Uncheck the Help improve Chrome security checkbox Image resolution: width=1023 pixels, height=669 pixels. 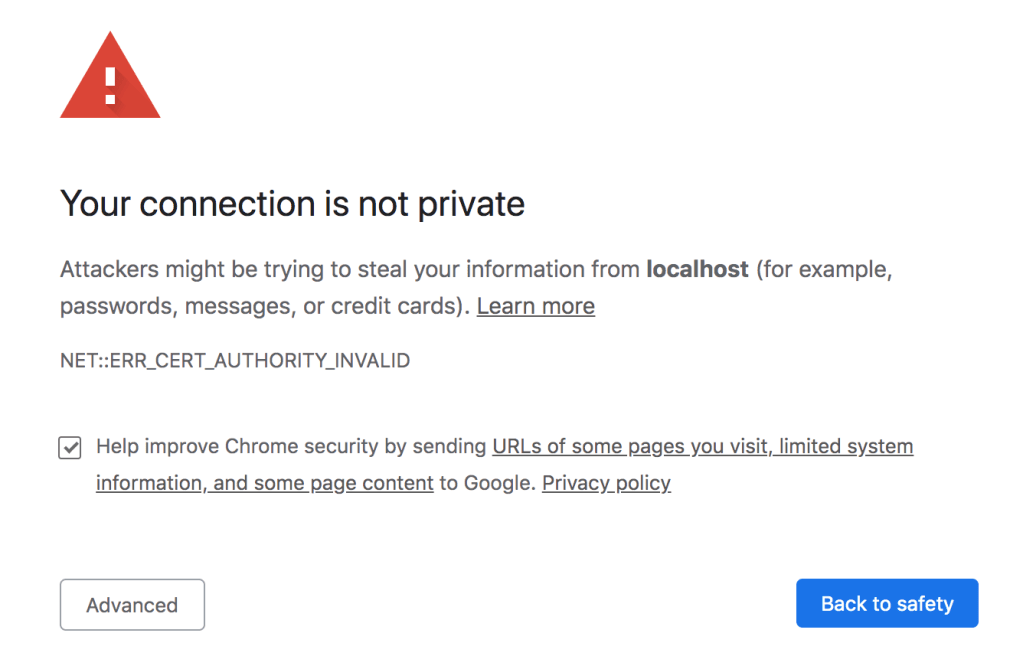pyautogui.click(x=69, y=447)
